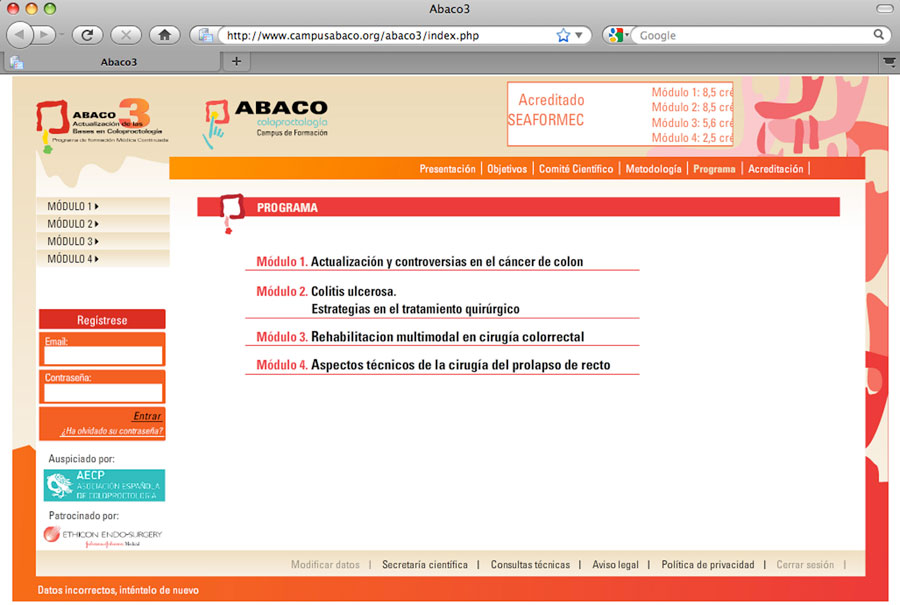
Task: Click the Entrar login link
Action: click(x=147, y=416)
